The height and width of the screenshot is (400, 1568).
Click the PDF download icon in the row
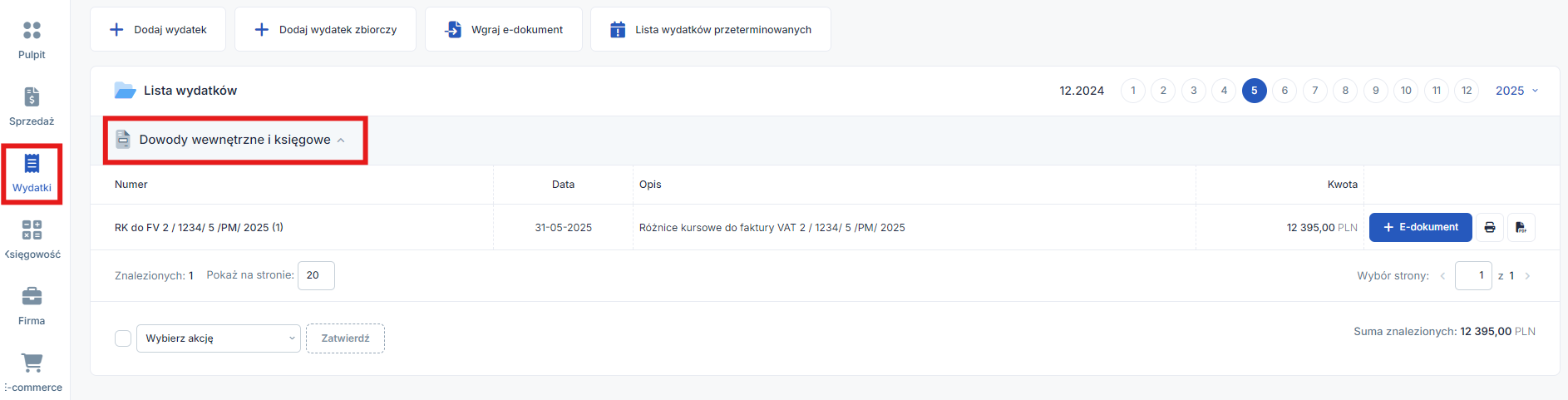click(x=1521, y=227)
